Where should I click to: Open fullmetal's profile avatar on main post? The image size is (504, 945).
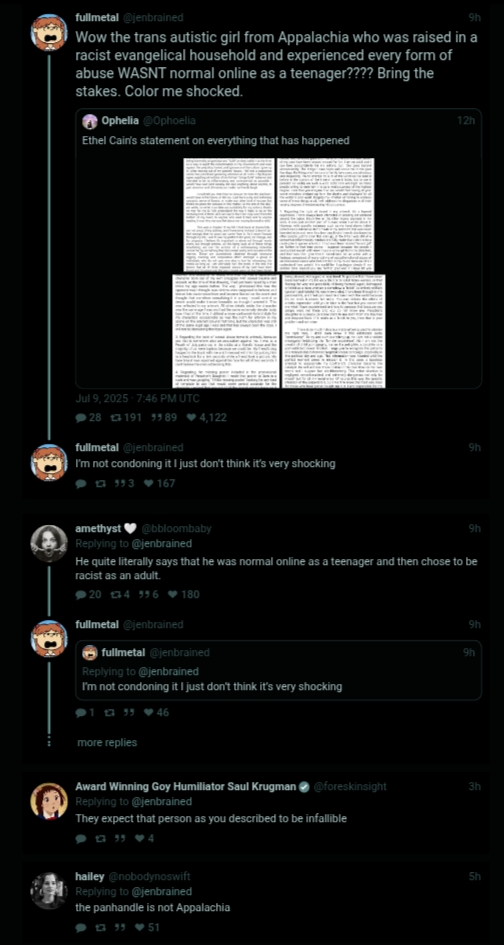[x=49, y=32]
